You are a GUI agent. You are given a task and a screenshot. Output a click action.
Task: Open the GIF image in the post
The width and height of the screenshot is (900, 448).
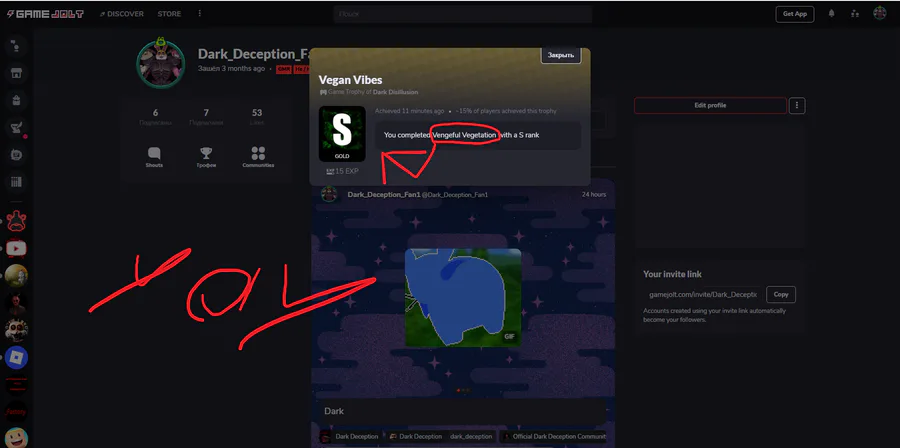(x=463, y=297)
